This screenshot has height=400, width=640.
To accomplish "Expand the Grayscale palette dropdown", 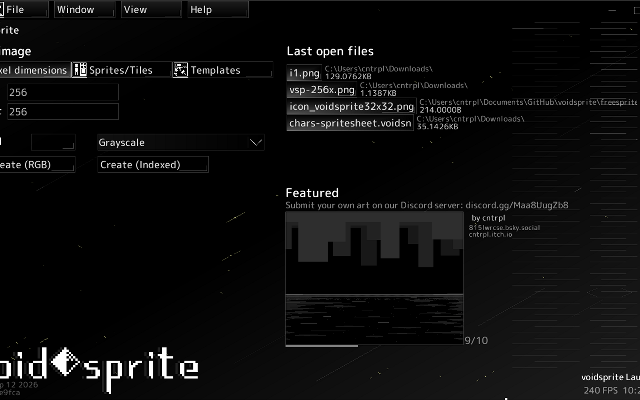I will click(180, 142).
